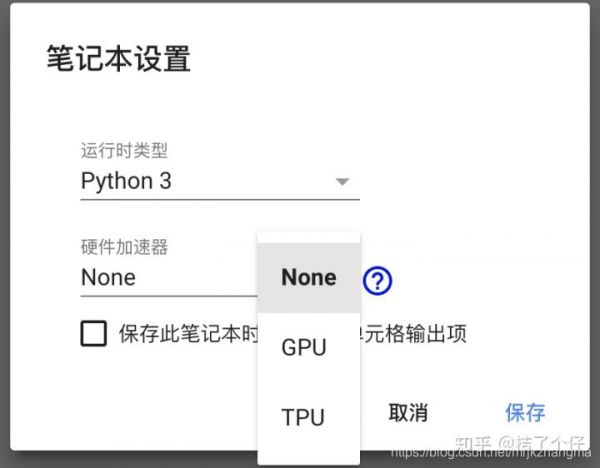Click the 运行时类型 field label

point(124,151)
